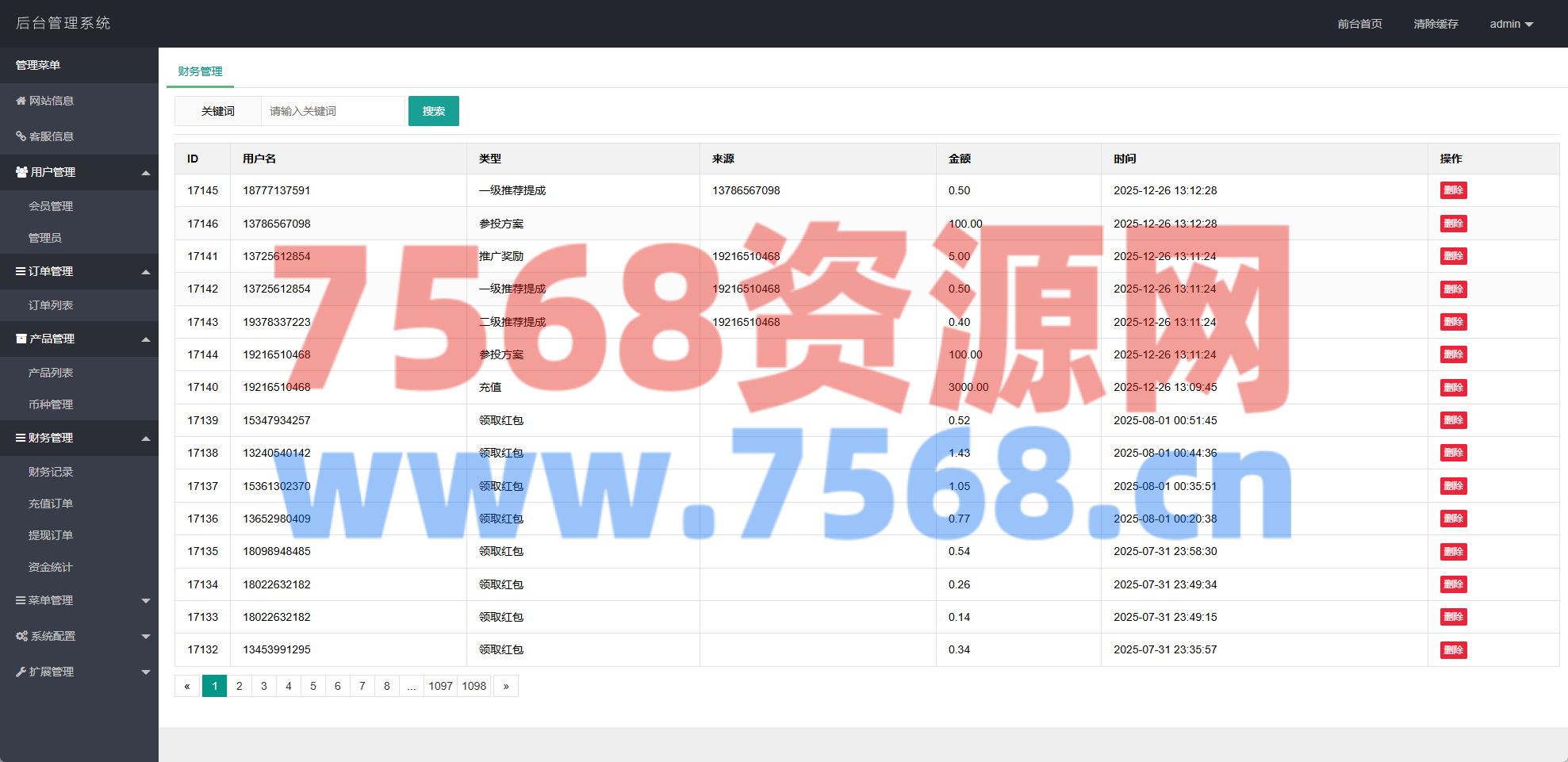Focus the 请输入关键词 search field
This screenshot has height=762, width=1568.
tap(333, 111)
